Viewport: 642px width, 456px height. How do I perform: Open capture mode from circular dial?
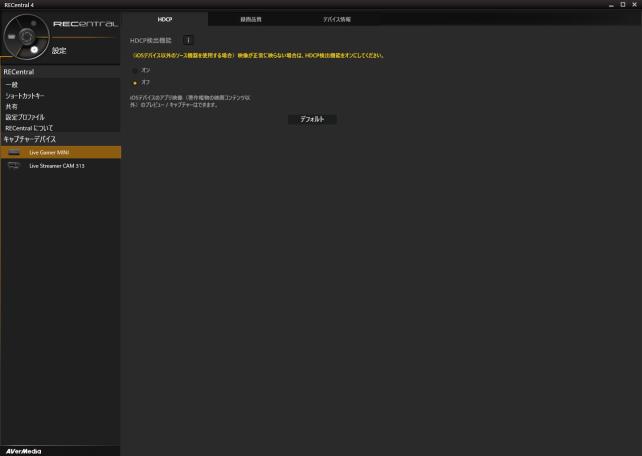pos(11,37)
